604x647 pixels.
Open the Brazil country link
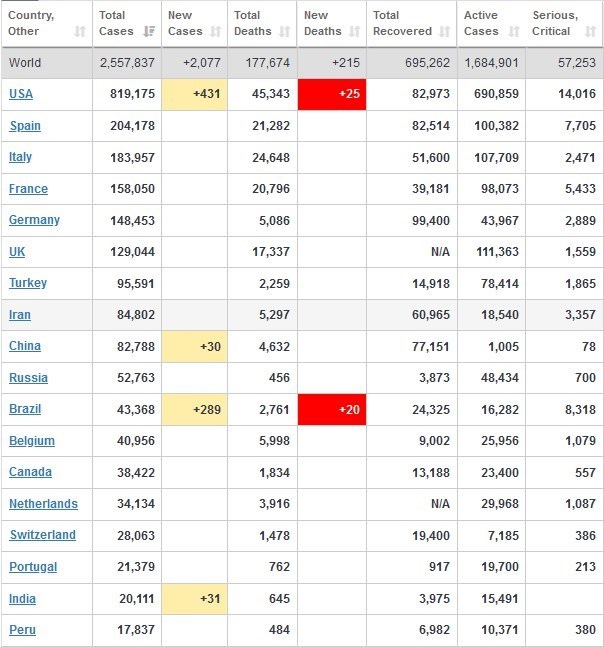pos(26,409)
